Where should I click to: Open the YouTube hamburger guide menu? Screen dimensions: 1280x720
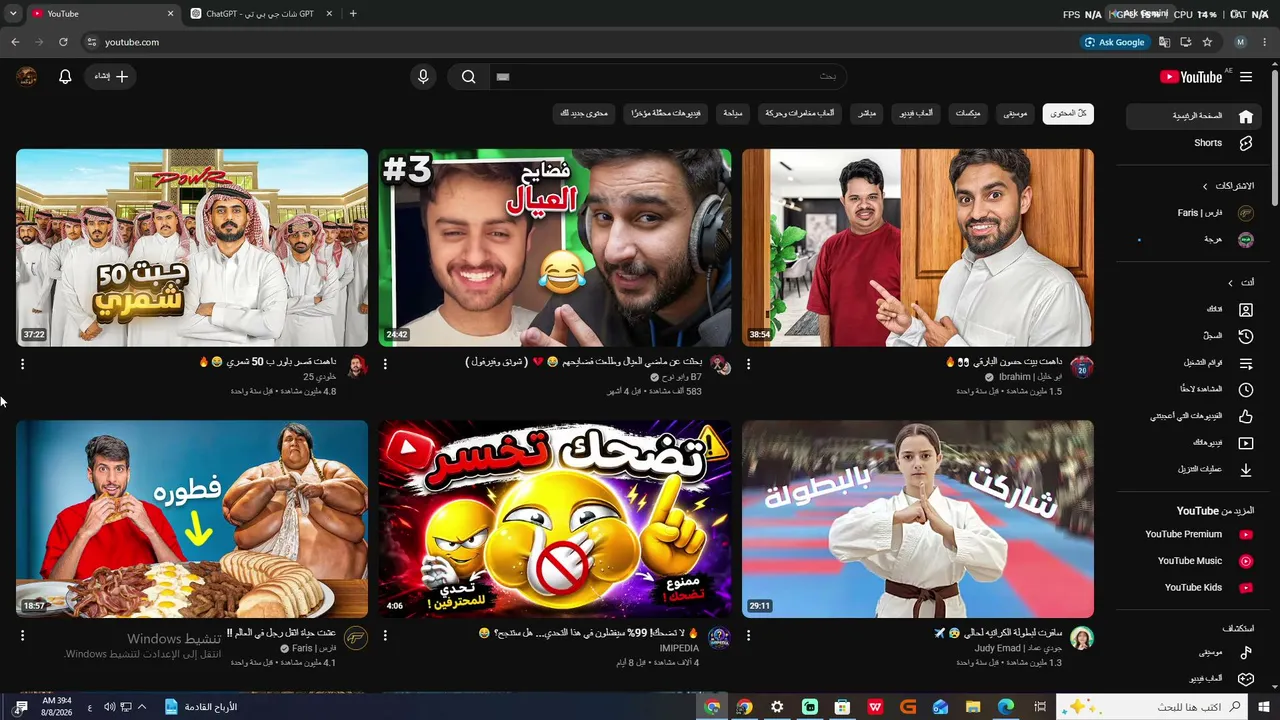click(x=1246, y=77)
